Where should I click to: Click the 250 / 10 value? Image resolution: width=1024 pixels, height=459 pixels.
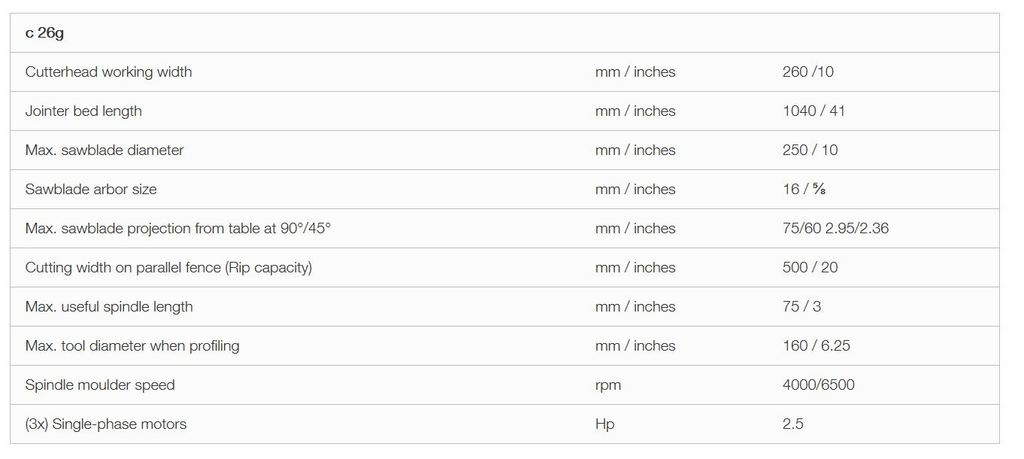coord(810,150)
